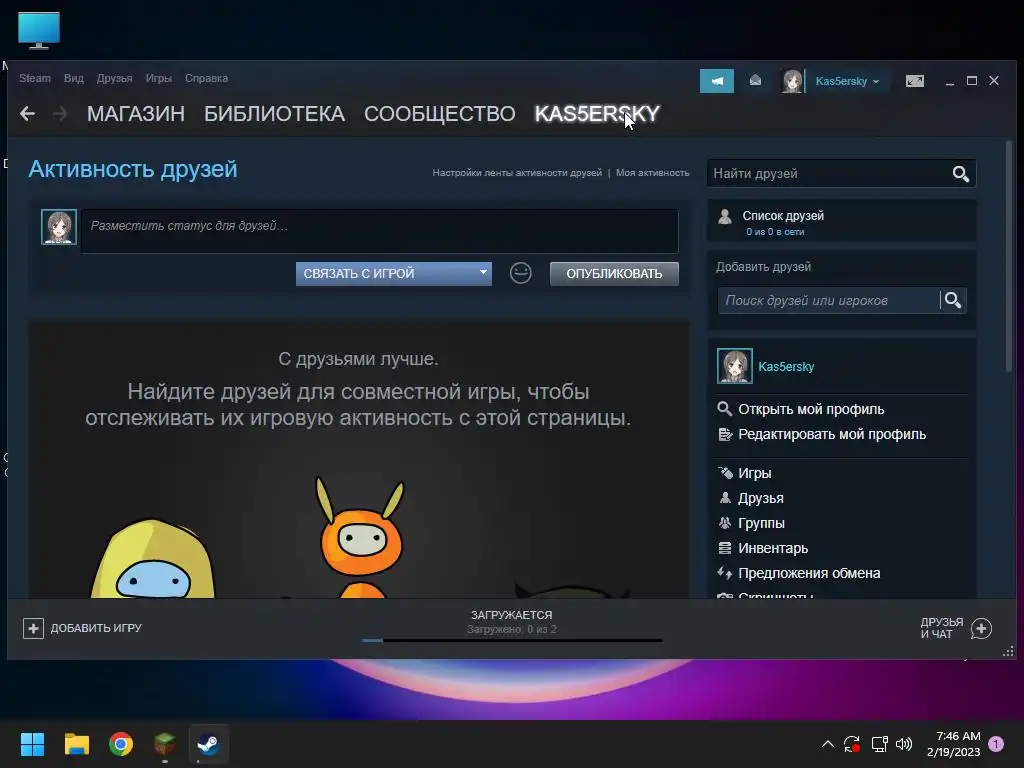Click the Steam announcements megaphone icon
The width and height of the screenshot is (1024, 768).
716,81
